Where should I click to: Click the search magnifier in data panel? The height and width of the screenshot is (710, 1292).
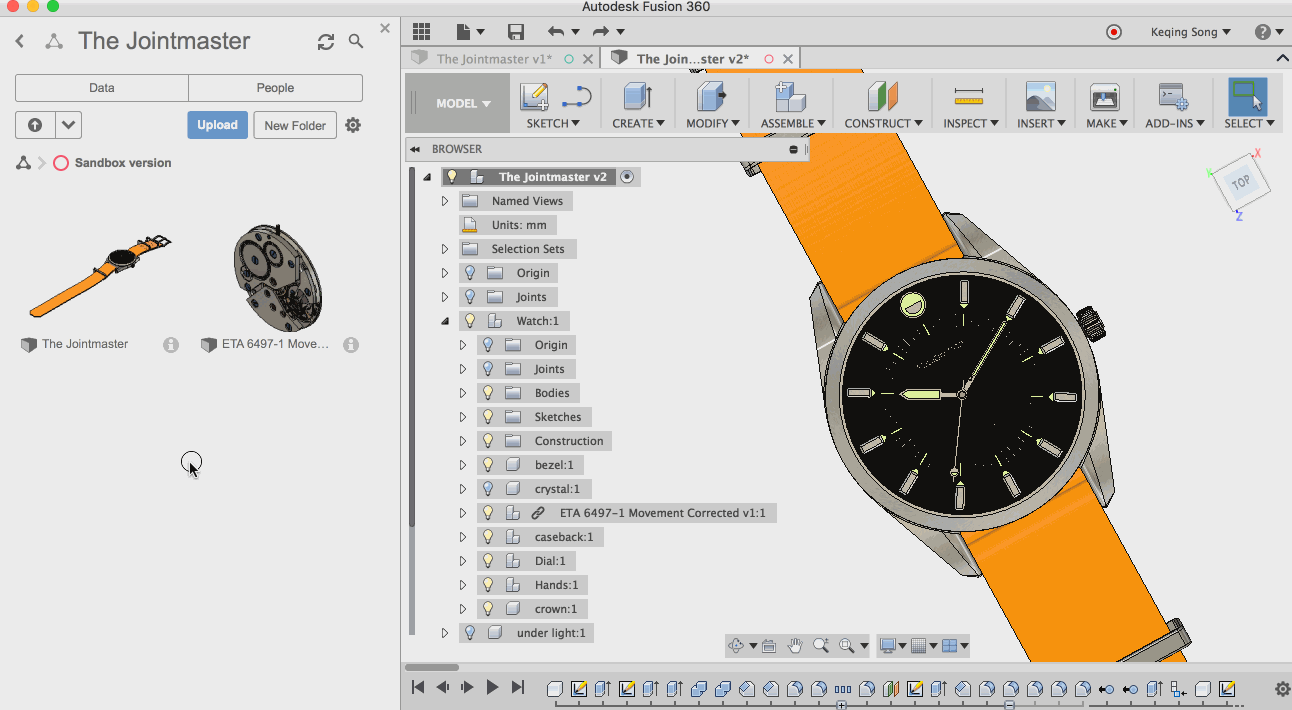(356, 42)
